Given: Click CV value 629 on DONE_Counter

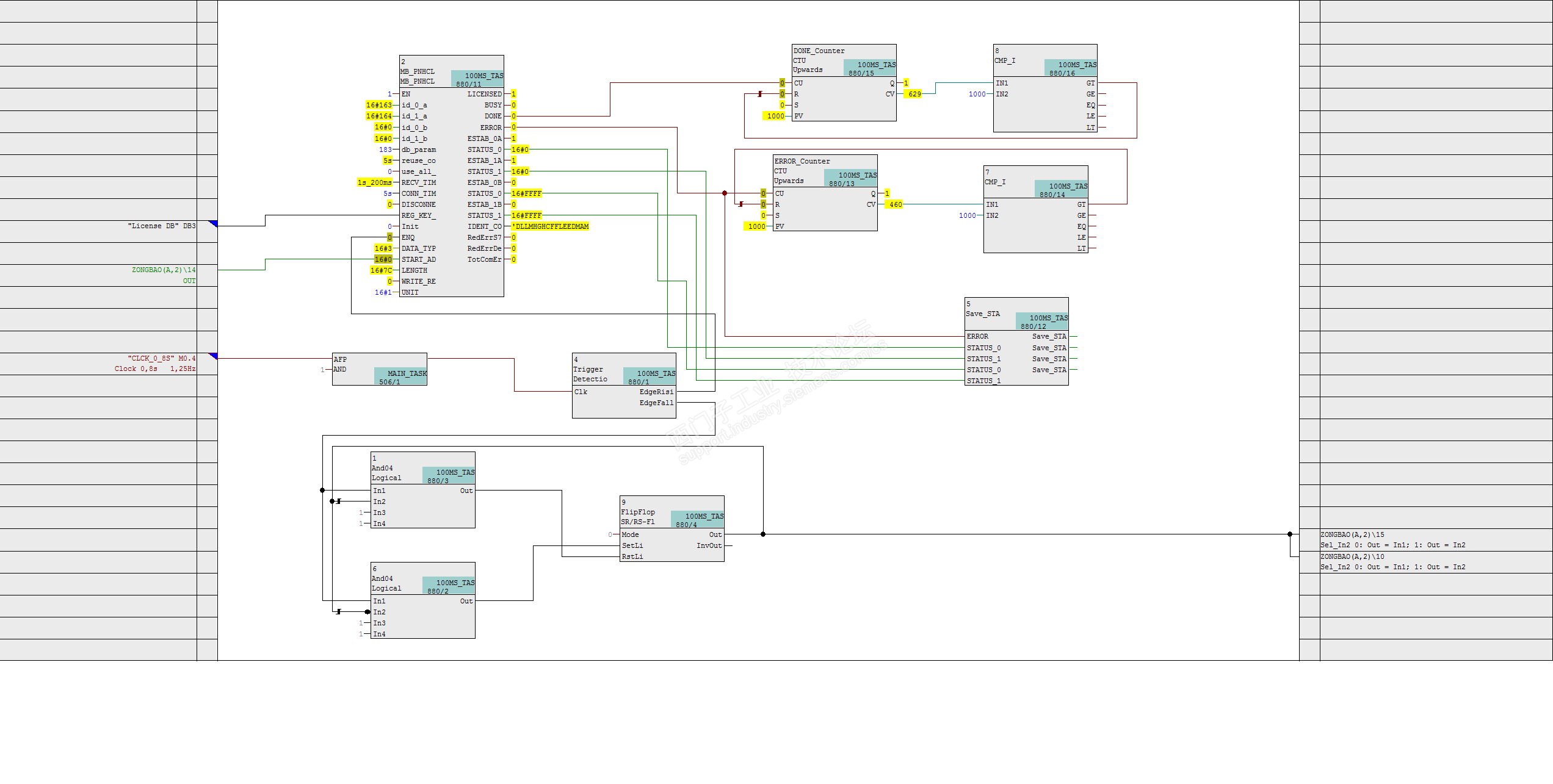Looking at the screenshot, I should click(914, 94).
